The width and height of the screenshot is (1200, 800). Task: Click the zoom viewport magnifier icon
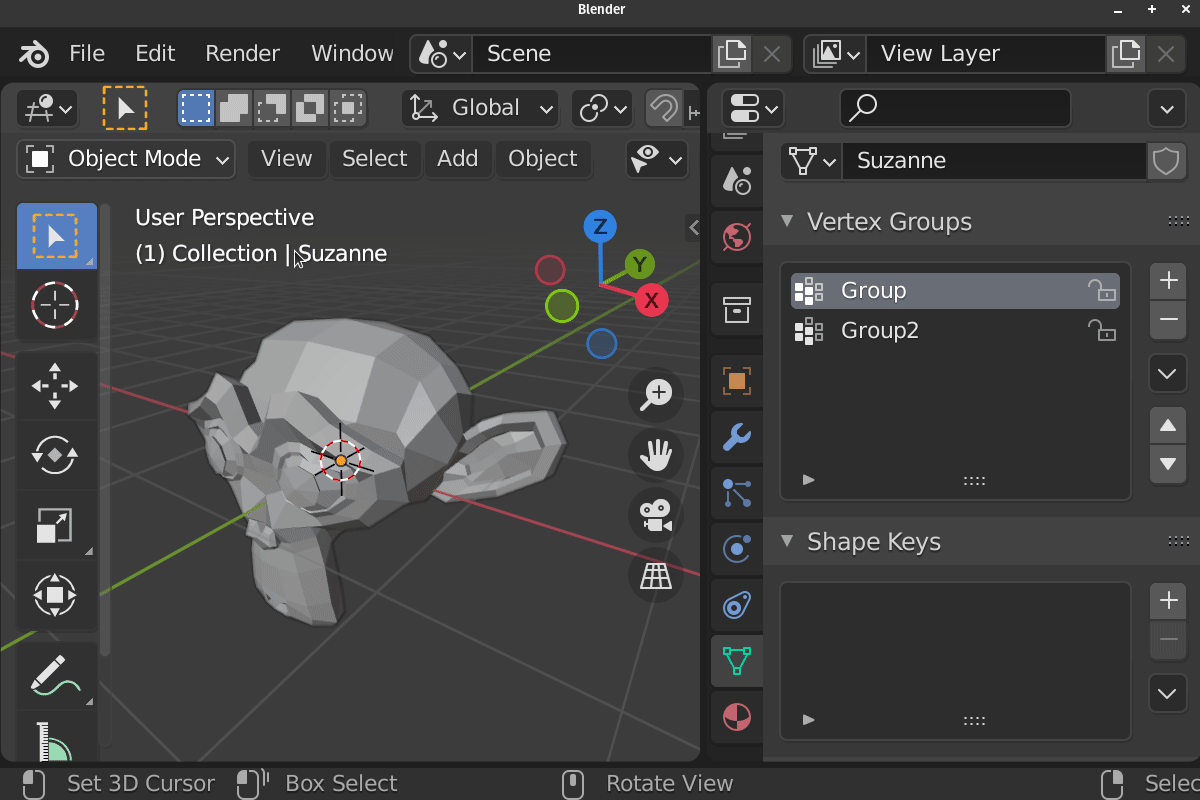click(656, 394)
